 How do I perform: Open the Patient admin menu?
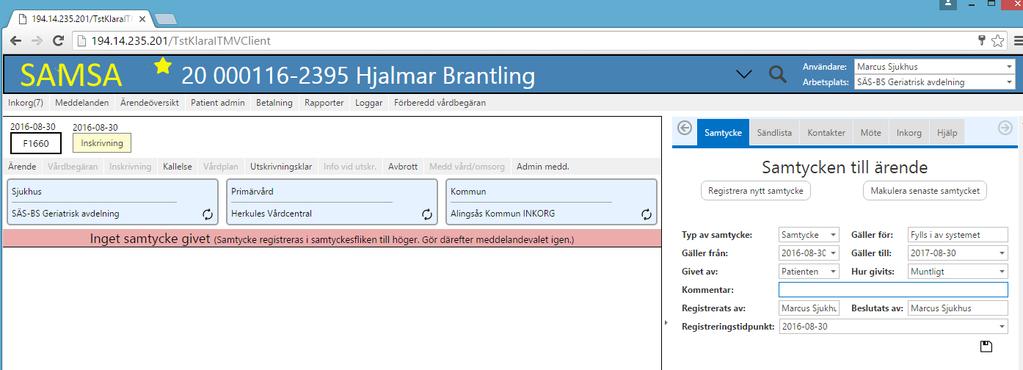pyautogui.click(x=218, y=102)
